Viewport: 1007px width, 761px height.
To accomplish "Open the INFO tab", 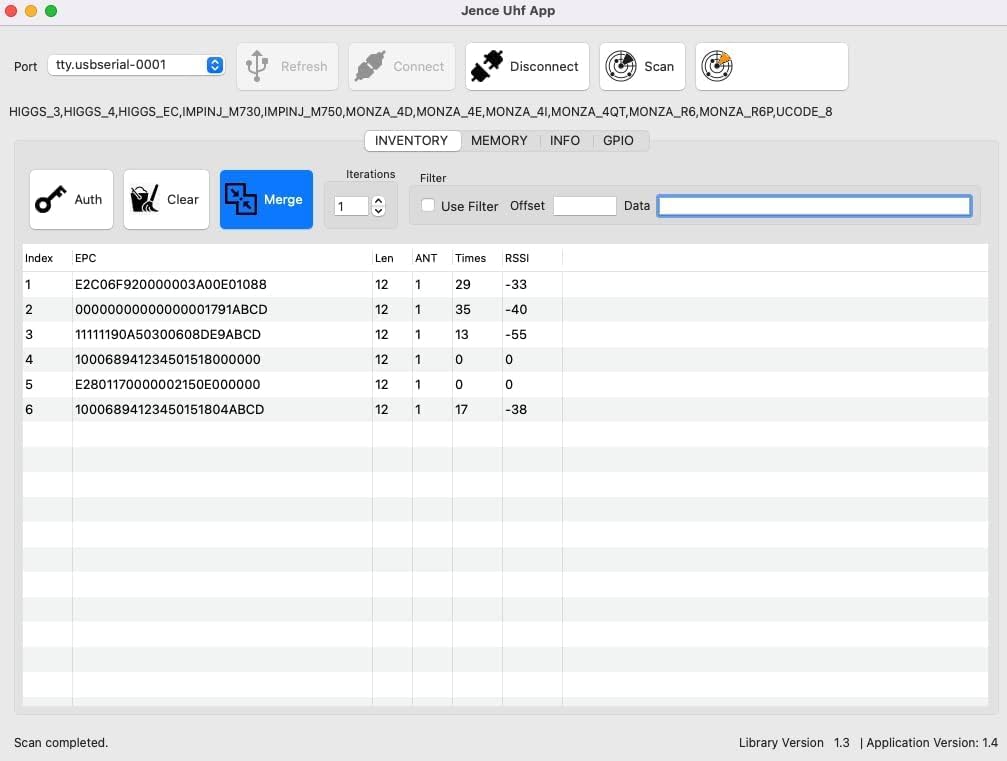I will tap(565, 141).
